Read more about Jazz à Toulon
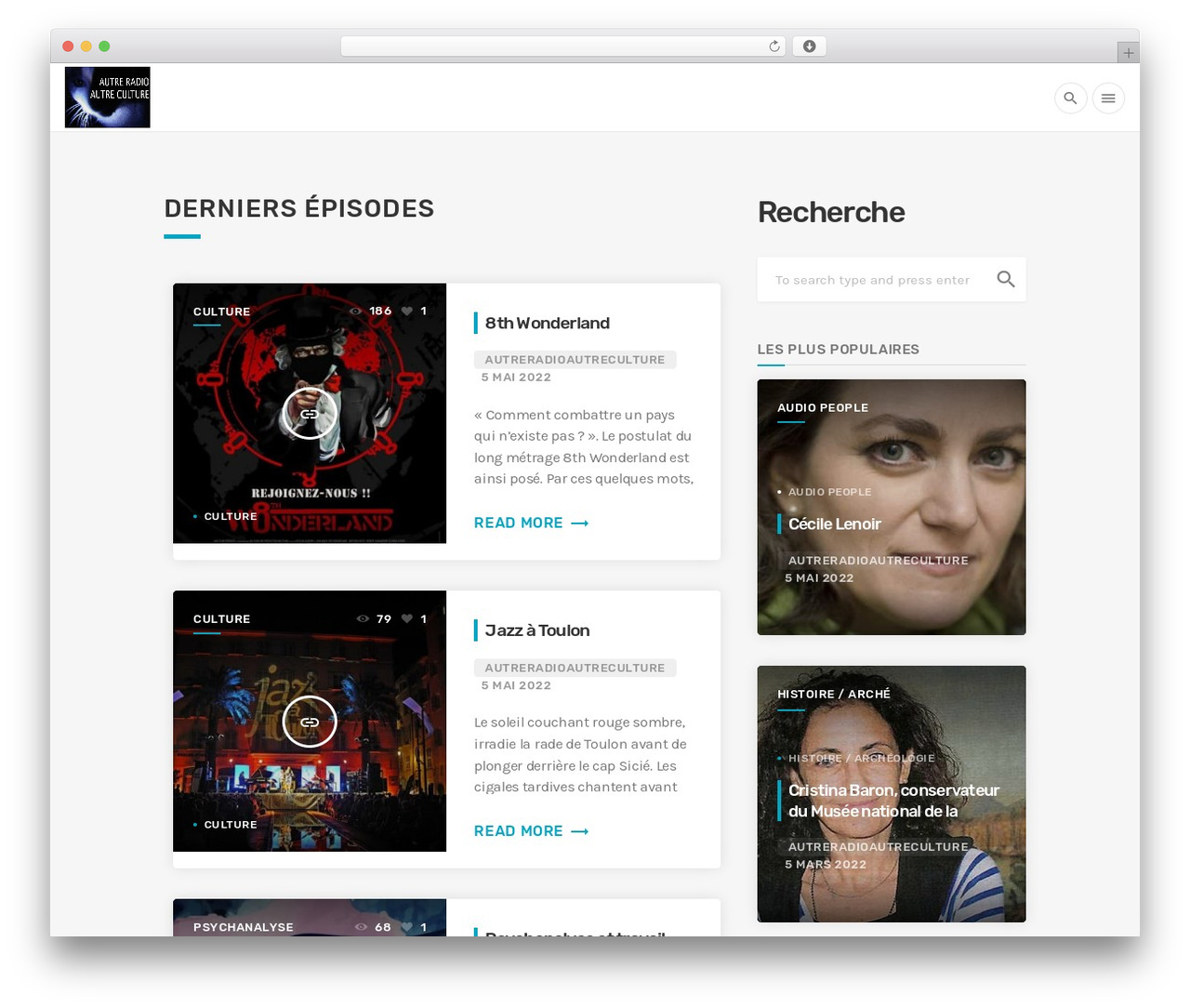This screenshot has height=1008, width=1190. [x=532, y=831]
